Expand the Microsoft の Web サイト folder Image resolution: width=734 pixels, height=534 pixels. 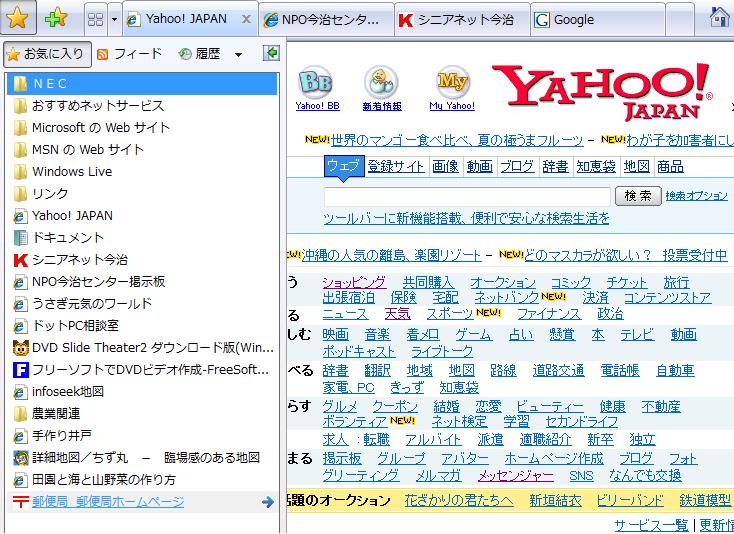[142, 128]
